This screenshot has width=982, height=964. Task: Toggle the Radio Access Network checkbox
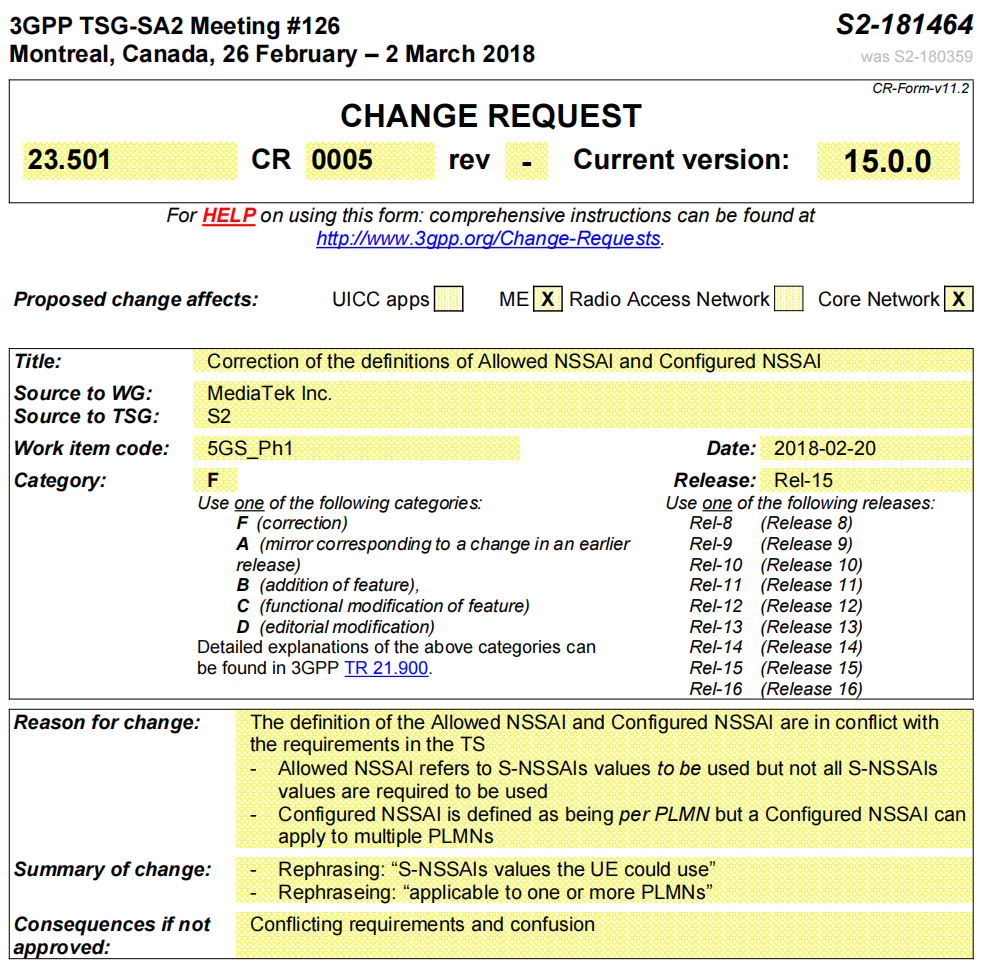click(787, 299)
